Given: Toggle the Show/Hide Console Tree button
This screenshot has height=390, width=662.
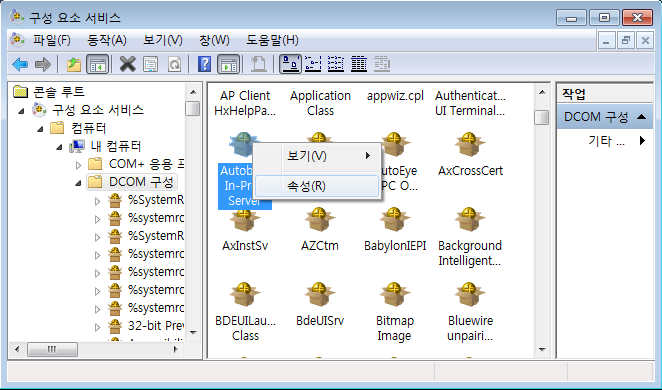Looking at the screenshot, I should point(98,65).
